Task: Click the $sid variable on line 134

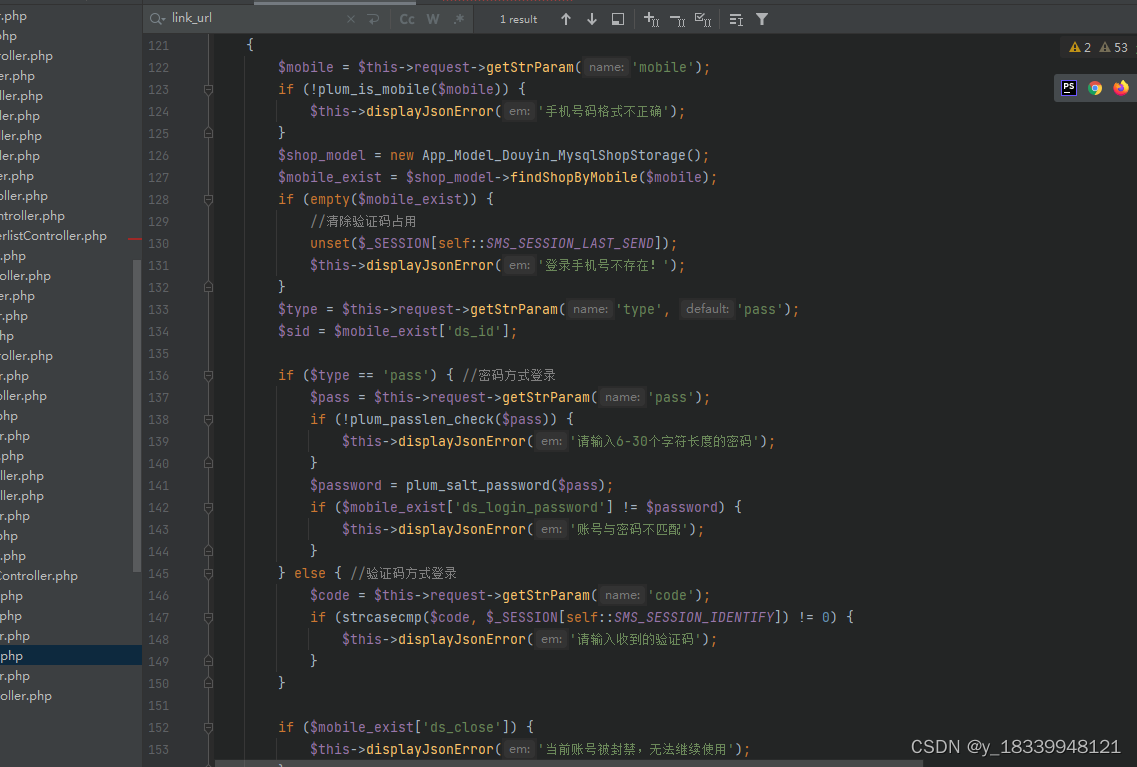Action: click(294, 331)
